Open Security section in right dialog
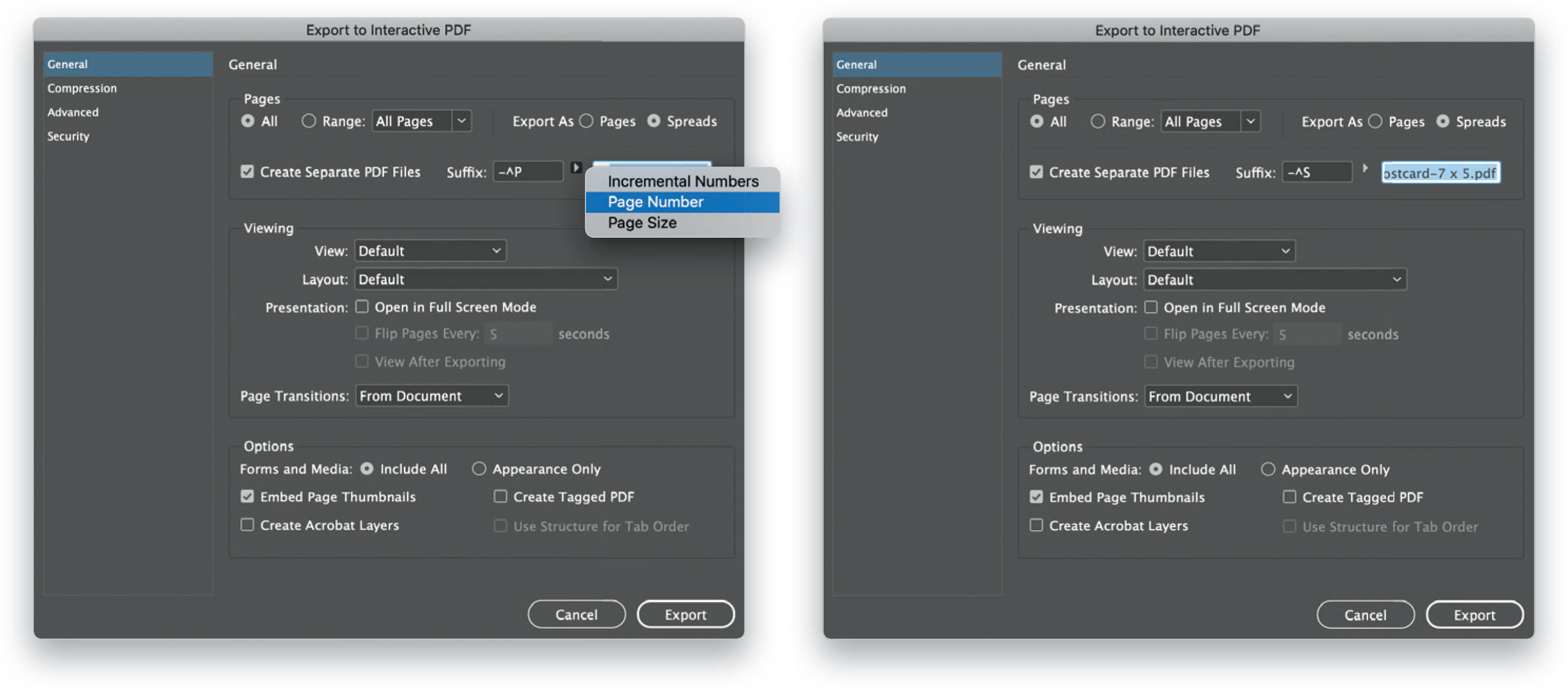1568x689 pixels. 917,137
